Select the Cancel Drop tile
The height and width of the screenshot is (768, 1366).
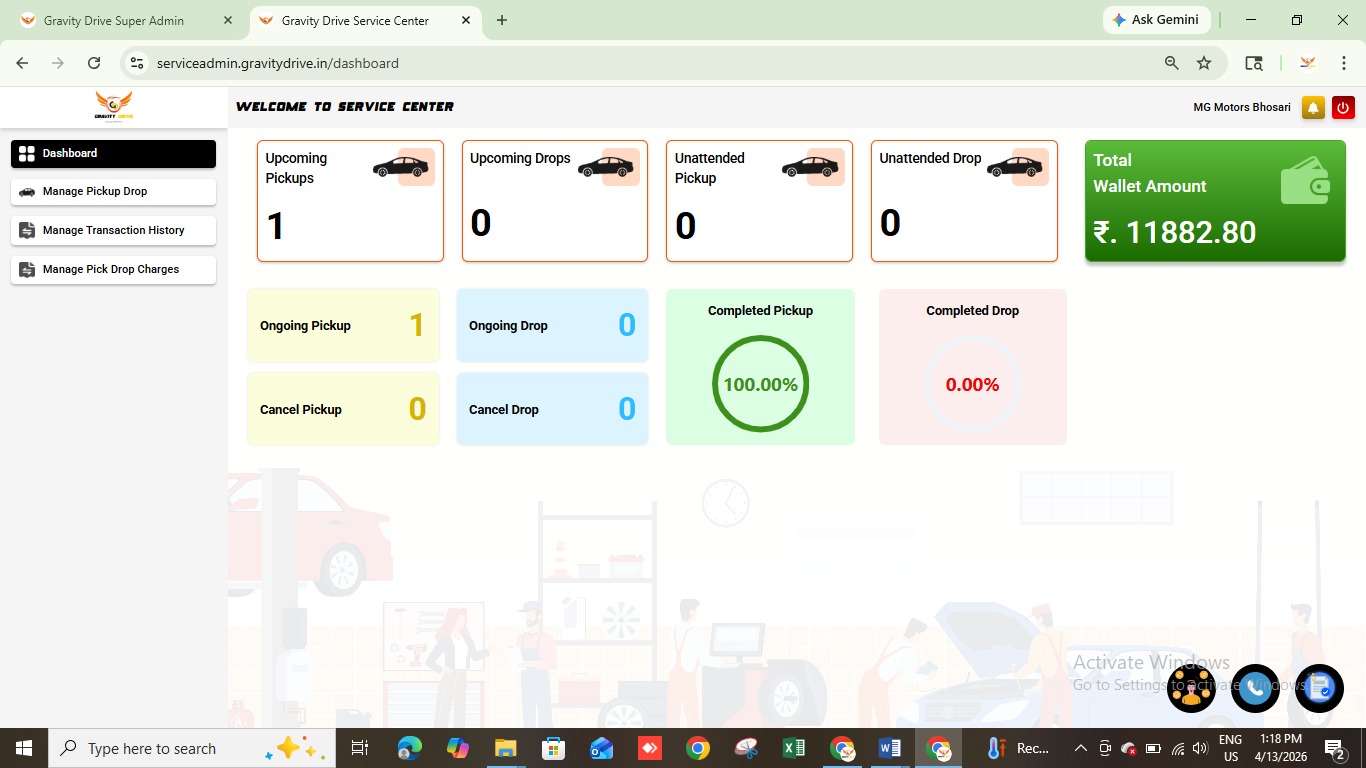pyautogui.click(x=552, y=409)
